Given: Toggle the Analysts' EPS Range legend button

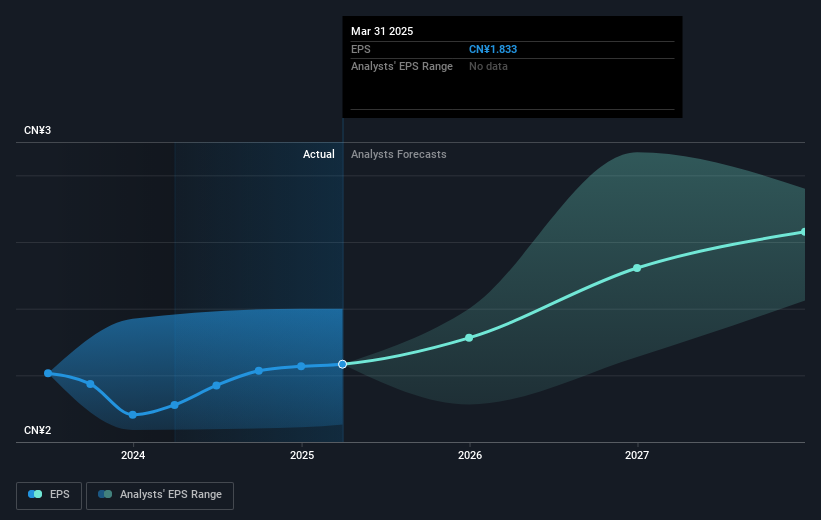Looking at the screenshot, I should (x=160, y=495).
